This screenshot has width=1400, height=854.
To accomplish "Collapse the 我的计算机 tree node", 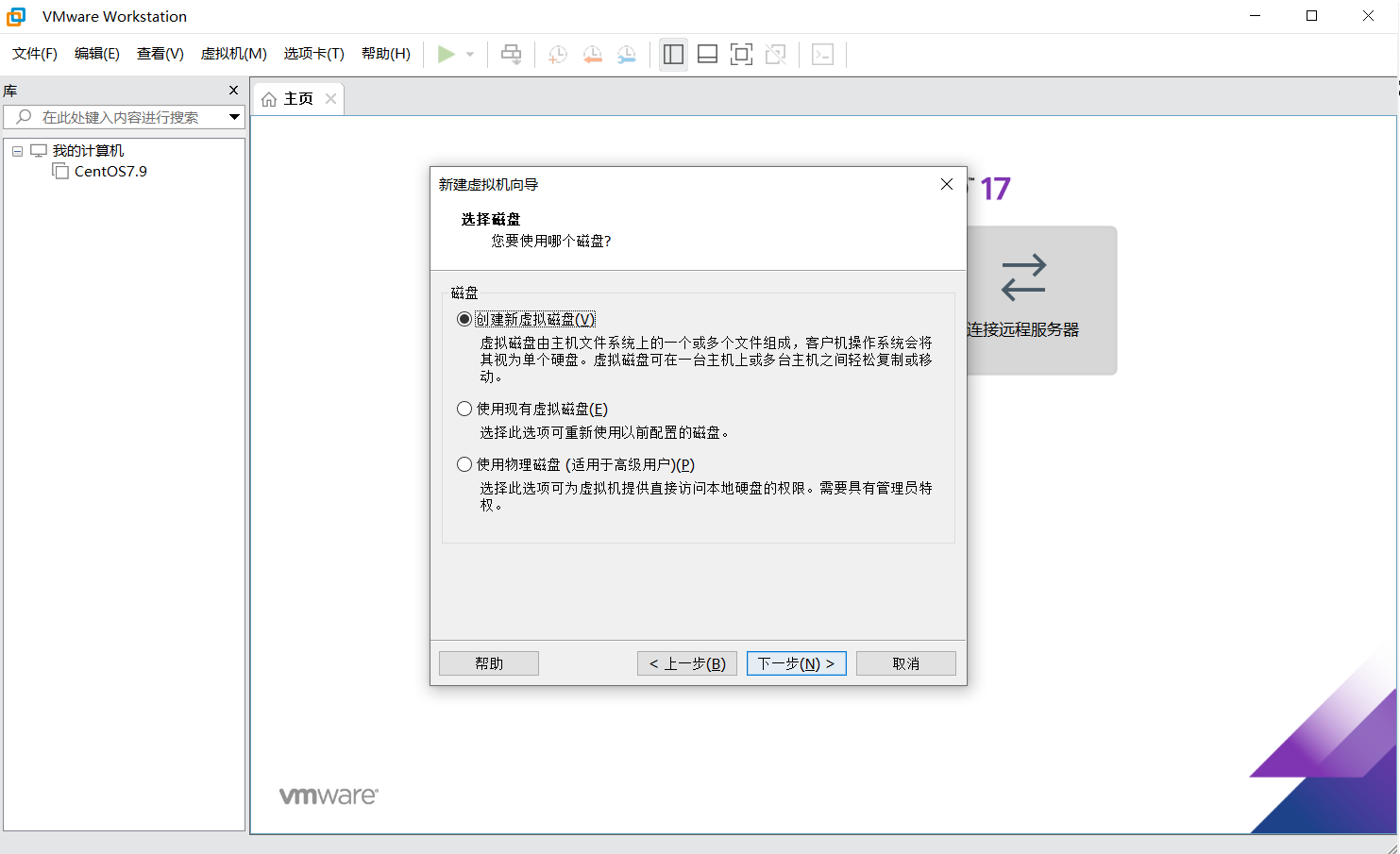I will (x=17, y=151).
